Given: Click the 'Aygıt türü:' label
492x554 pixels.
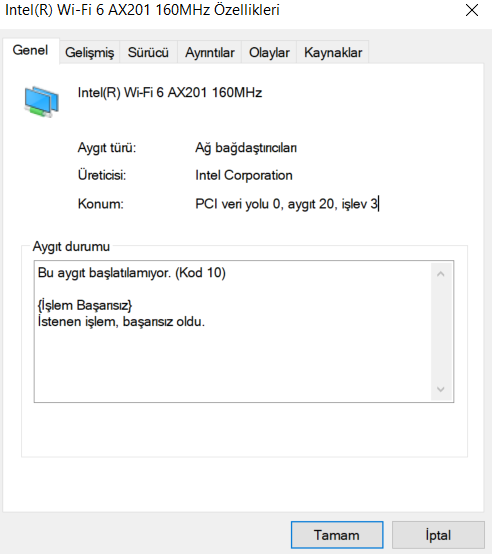Looking at the screenshot, I should [x=107, y=148].
